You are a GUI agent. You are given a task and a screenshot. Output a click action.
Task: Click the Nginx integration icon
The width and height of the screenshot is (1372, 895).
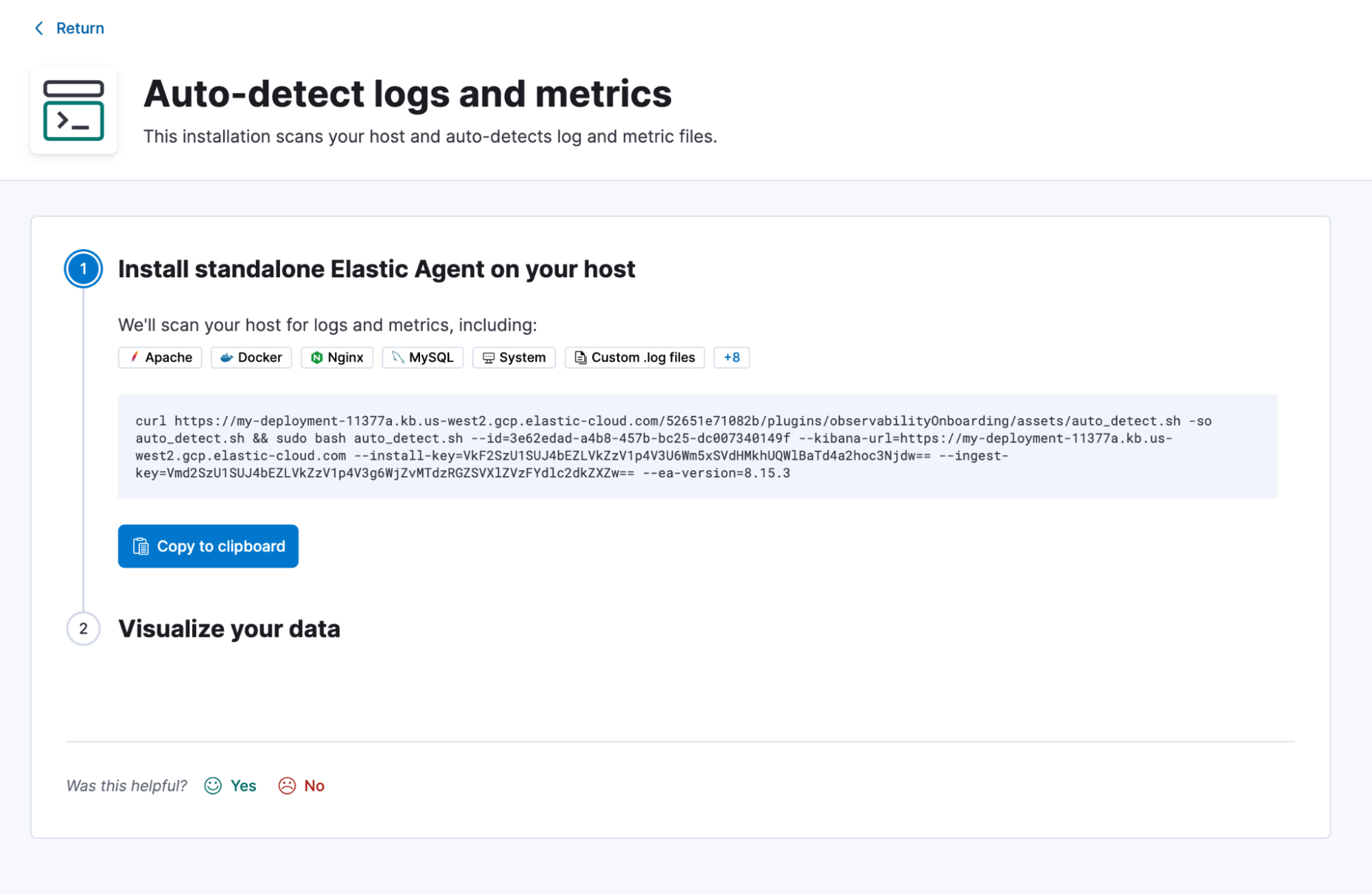[x=316, y=357]
